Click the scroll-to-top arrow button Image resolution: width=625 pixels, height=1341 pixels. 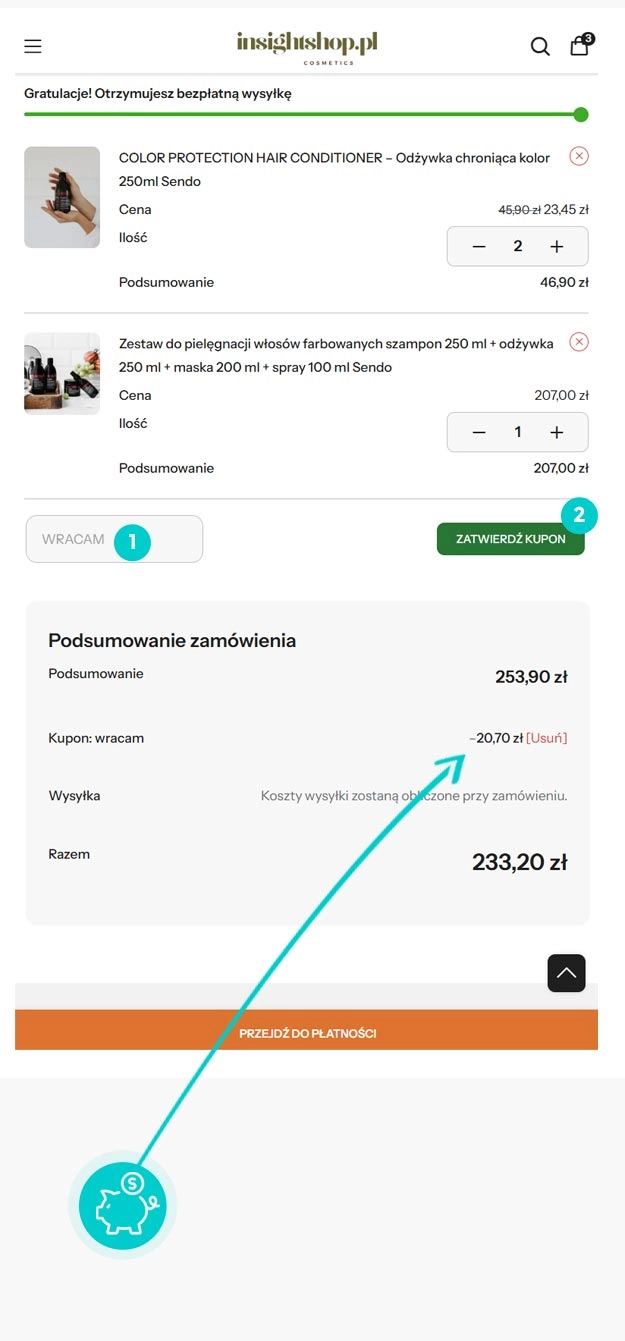[x=566, y=973]
